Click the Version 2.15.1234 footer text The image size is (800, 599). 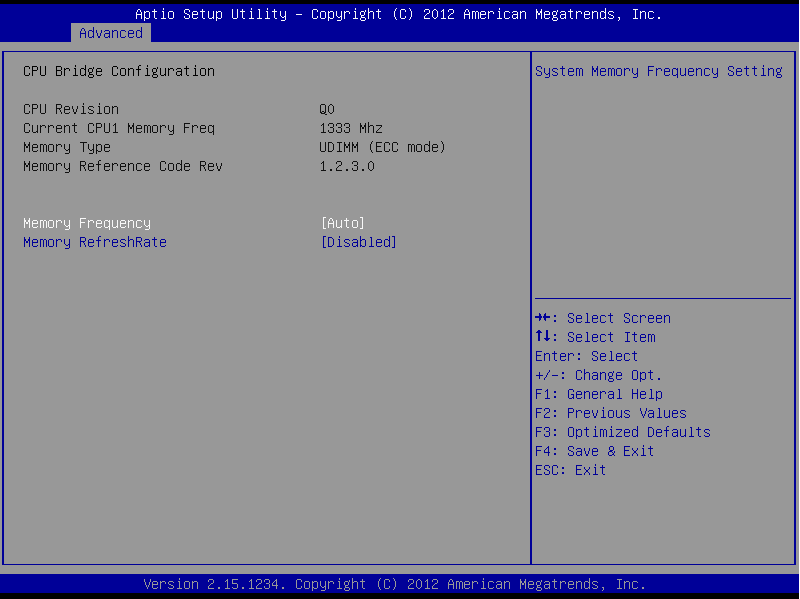pyautogui.click(x=394, y=584)
